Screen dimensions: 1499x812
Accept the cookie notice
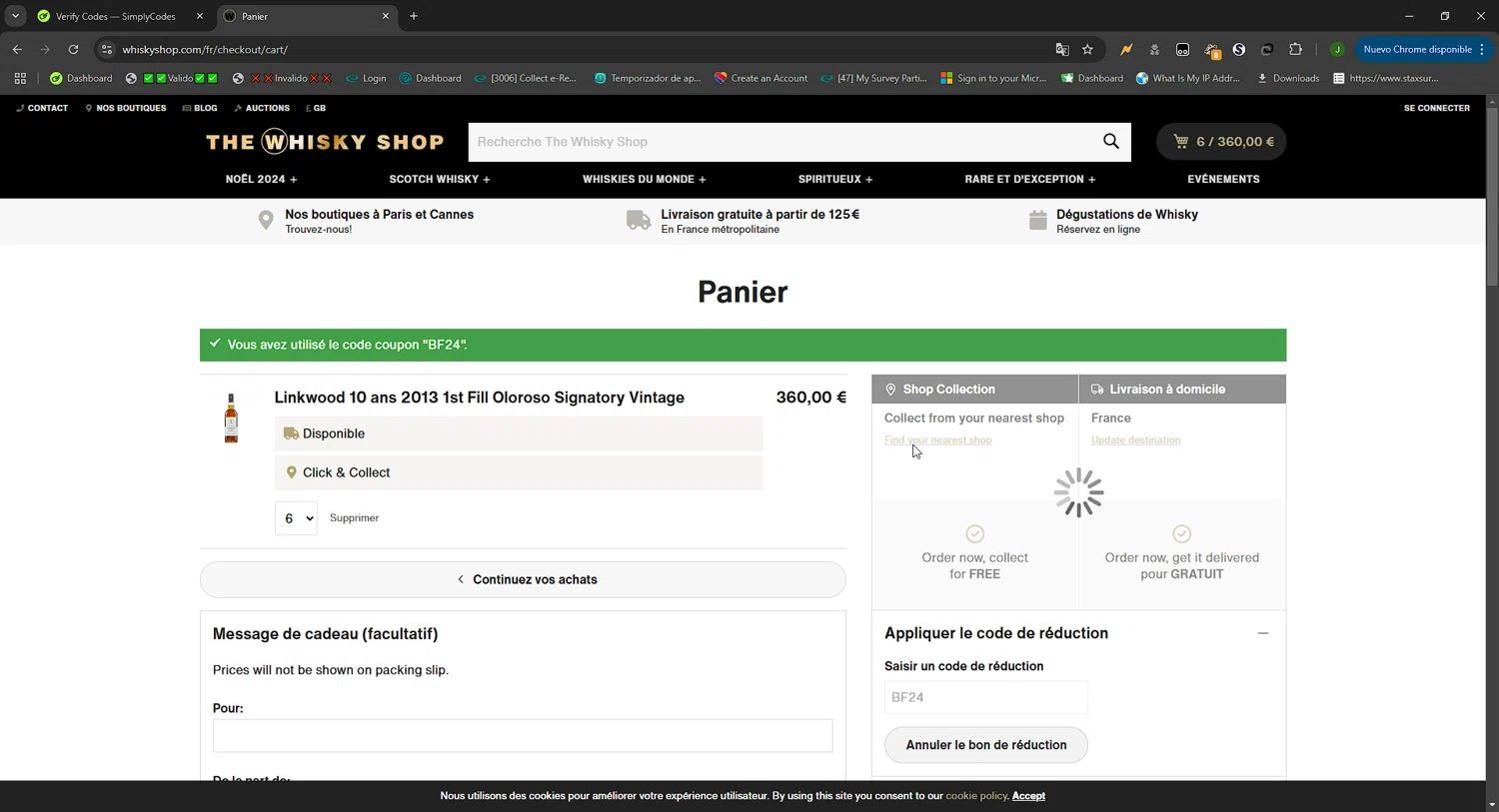1028,796
